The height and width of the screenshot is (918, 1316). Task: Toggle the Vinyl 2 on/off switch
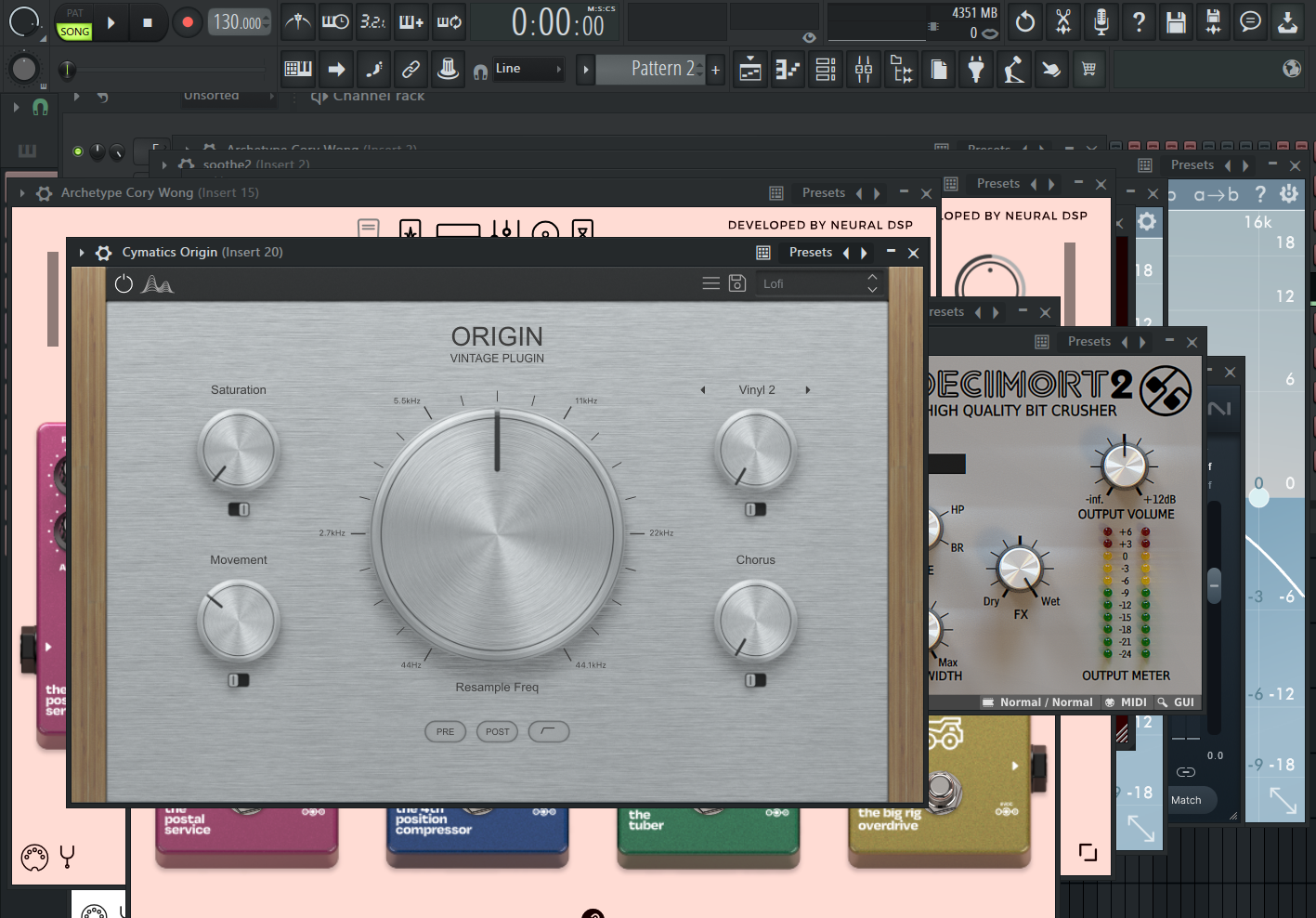[x=756, y=509]
